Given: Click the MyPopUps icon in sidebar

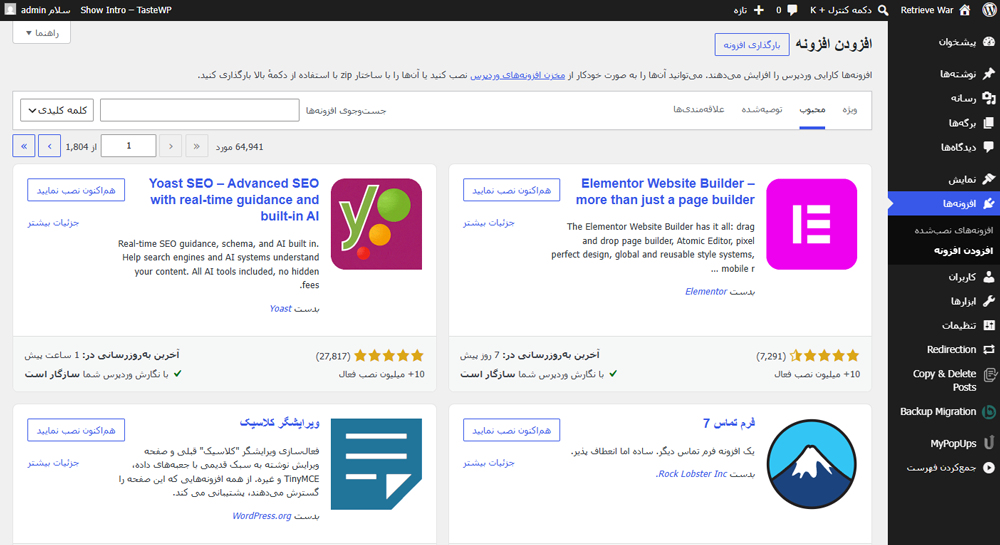Looking at the screenshot, I should (x=989, y=442).
